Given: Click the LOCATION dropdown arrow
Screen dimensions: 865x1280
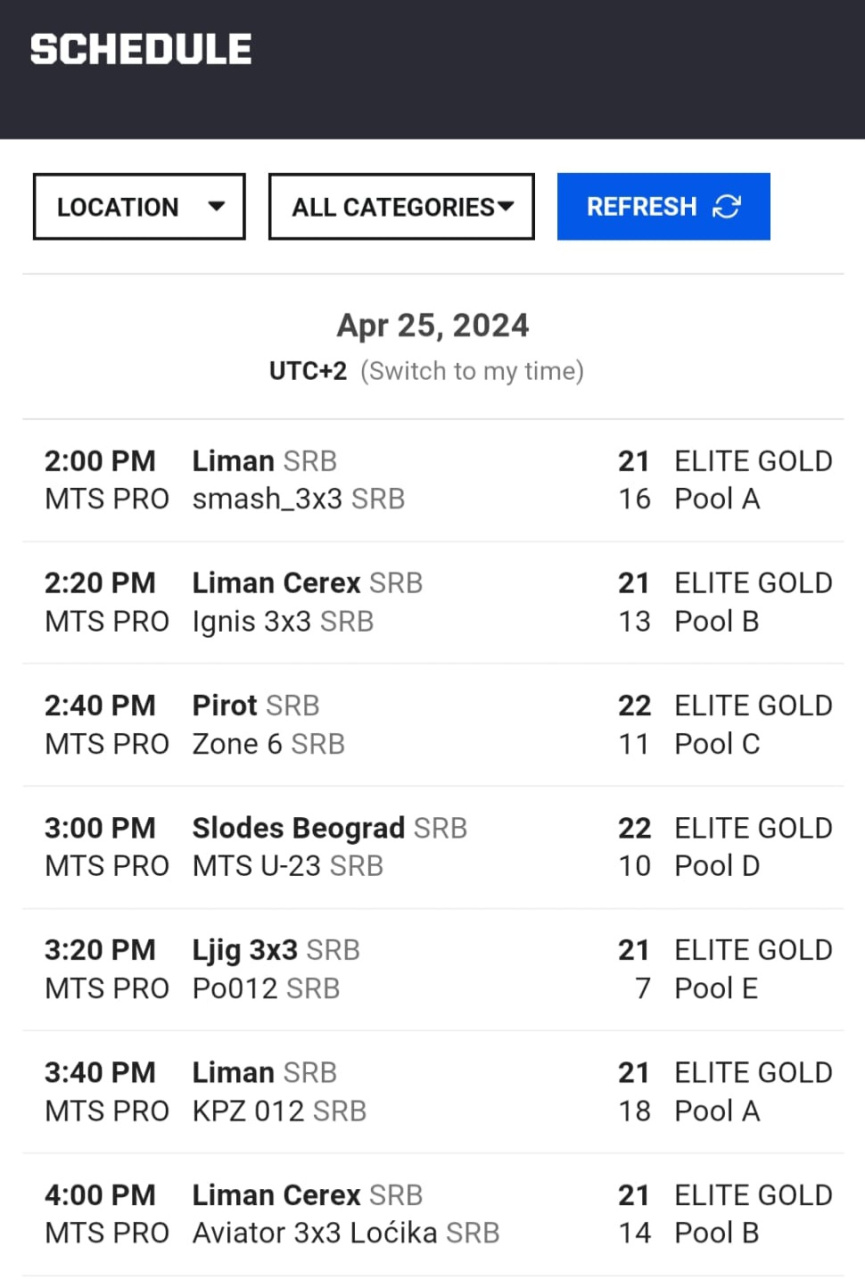Looking at the screenshot, I should click(x=216, y=207).
